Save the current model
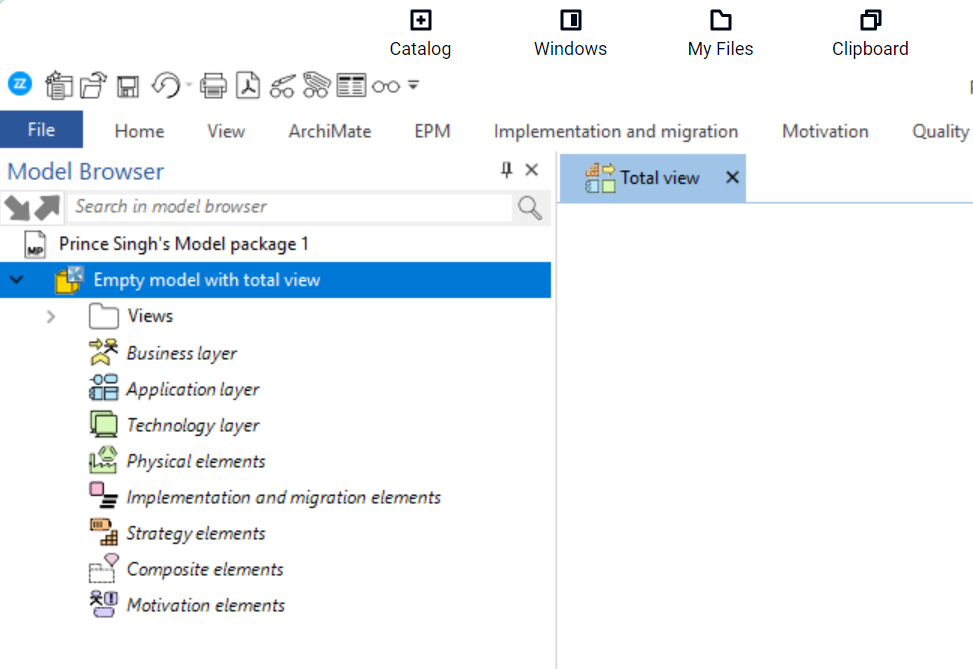The height and width of the screenshot is (669, 973). [x=127, y=85]
